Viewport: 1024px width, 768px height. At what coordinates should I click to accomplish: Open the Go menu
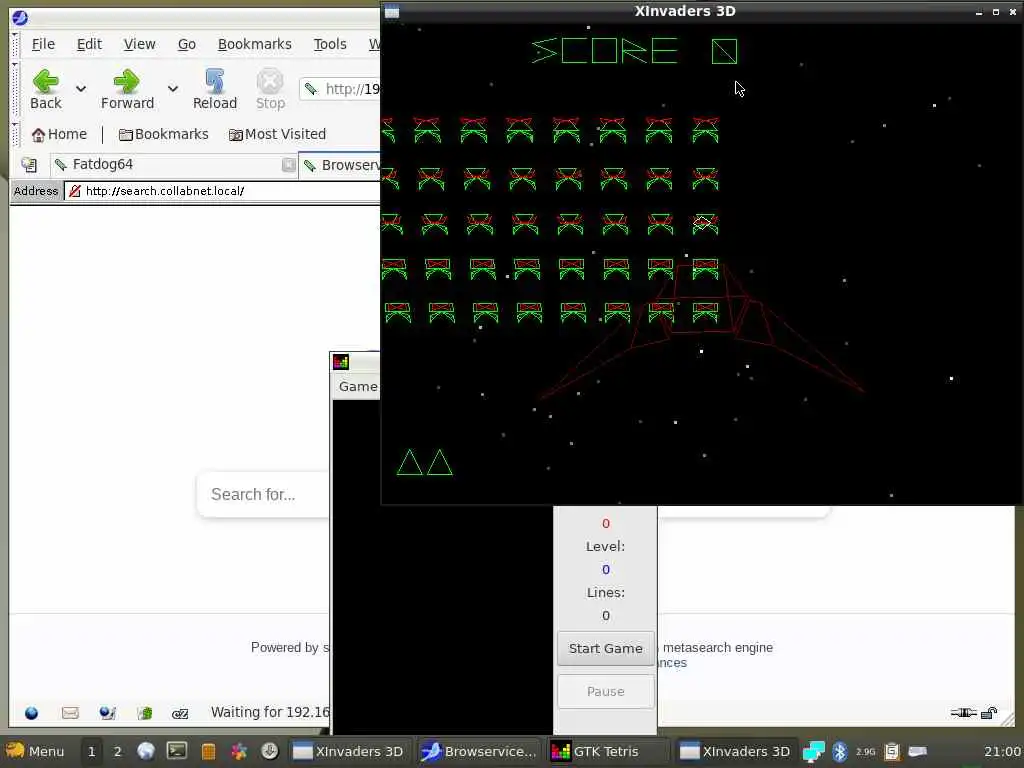coord(187,44)
